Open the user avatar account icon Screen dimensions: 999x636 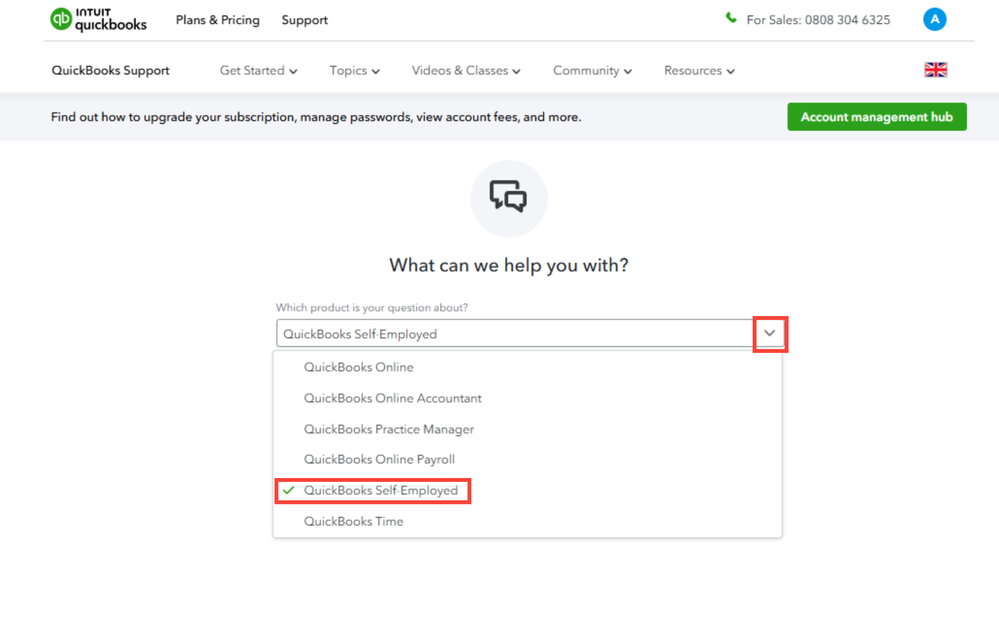934,19
